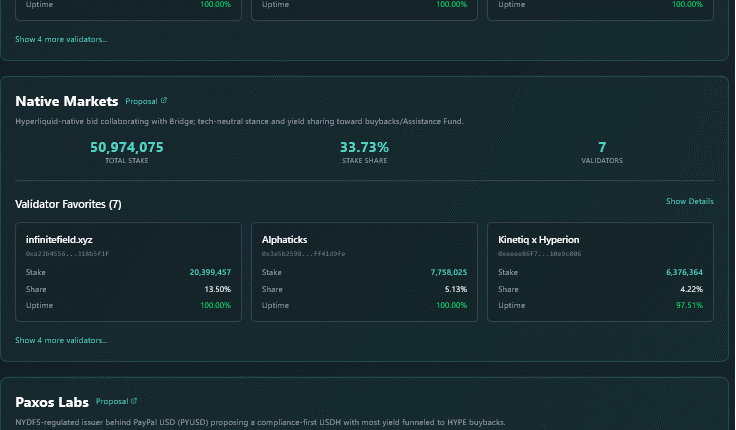
Task: Click the Native Markets section heading
Action: (67, 101)
